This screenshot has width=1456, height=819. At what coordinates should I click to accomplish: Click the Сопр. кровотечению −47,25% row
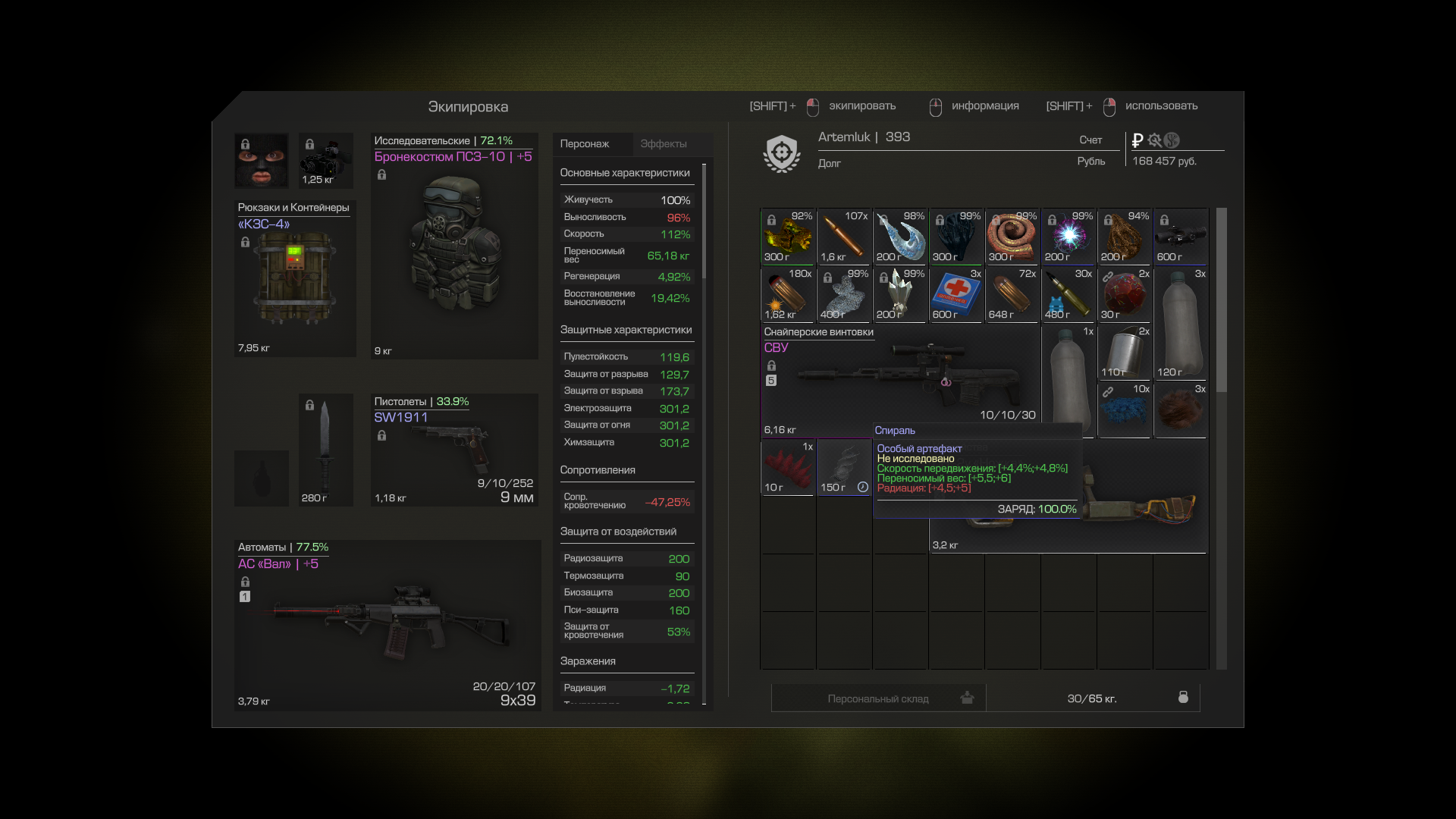tap(626, 501)
